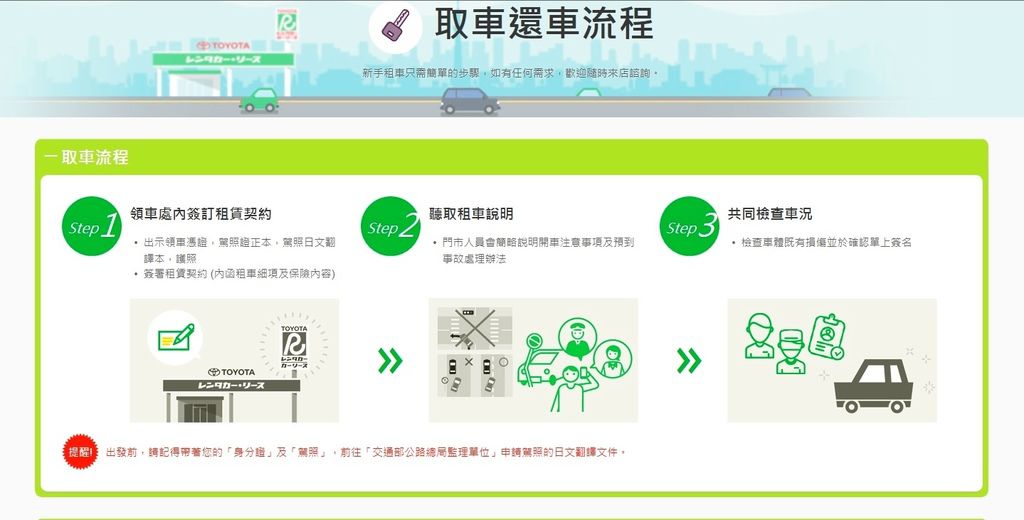Click the green Step 3 circle badge
1024x520 pixels.
point(690,226)
